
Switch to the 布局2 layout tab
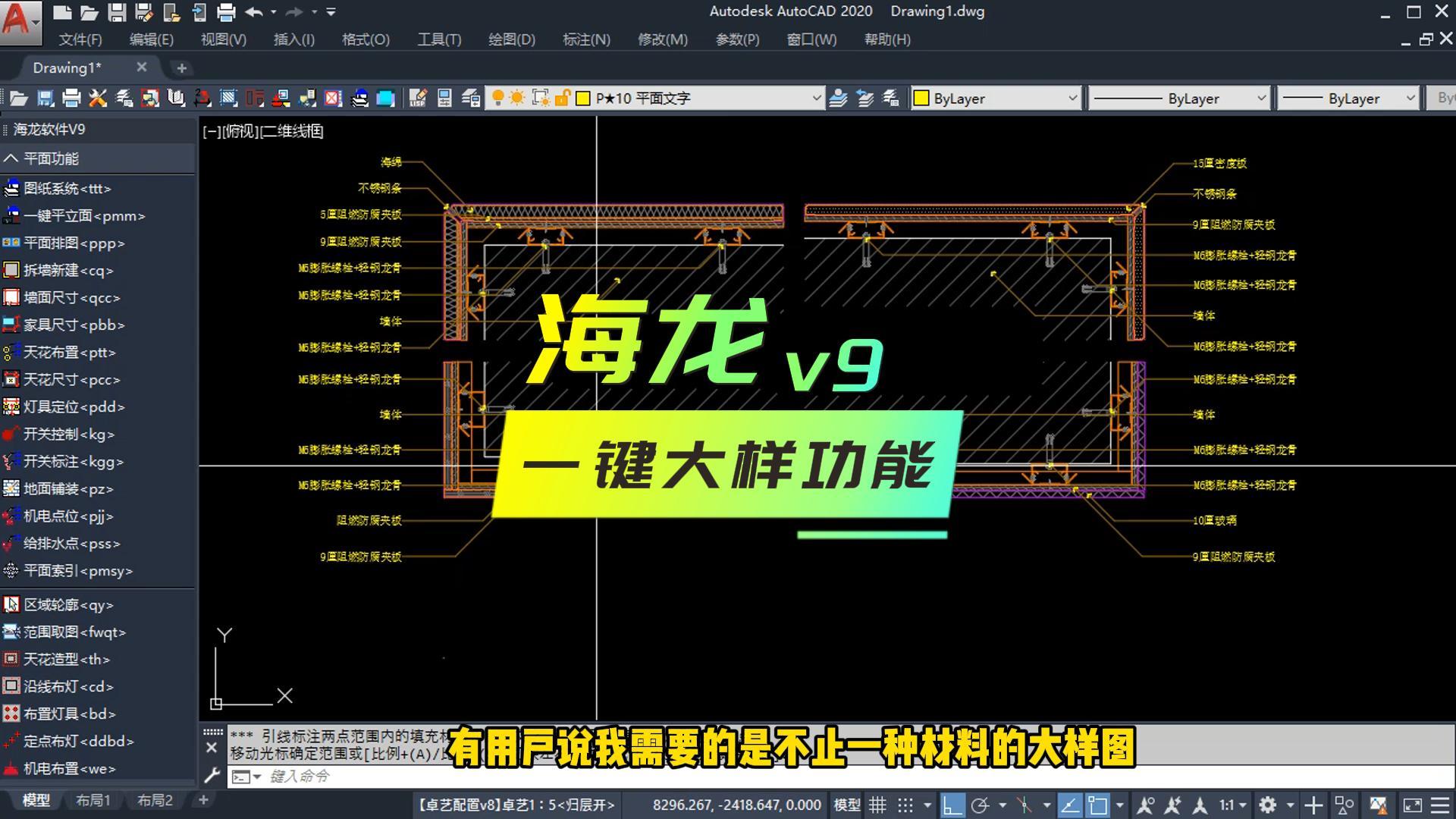tap(155, 801)
